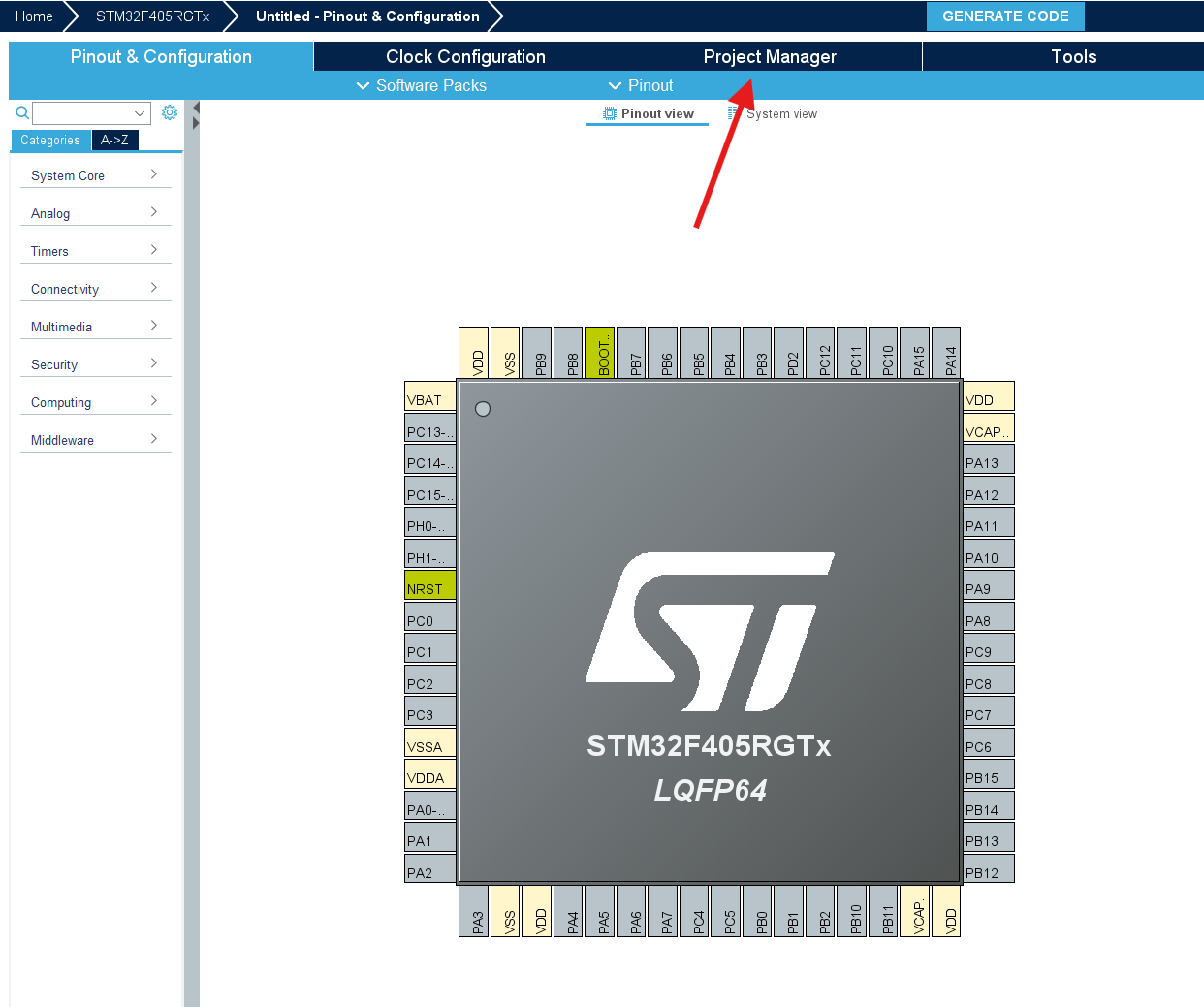Collapse the categories panel with the arrow handle
Image resolution: width=1204 pixels, height=1007 pixels.
(196, 107)
